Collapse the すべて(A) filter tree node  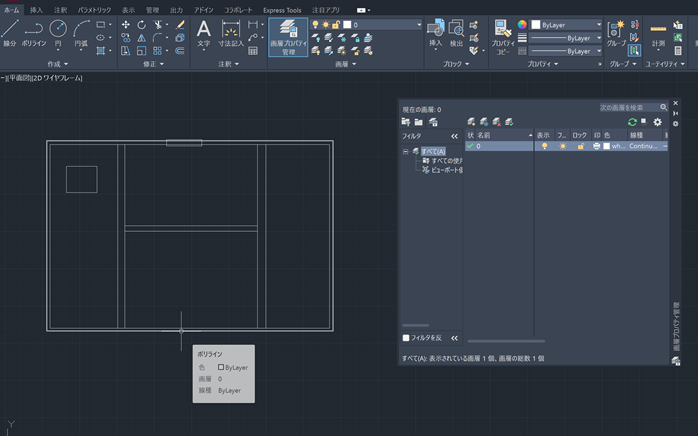point(406,151)
